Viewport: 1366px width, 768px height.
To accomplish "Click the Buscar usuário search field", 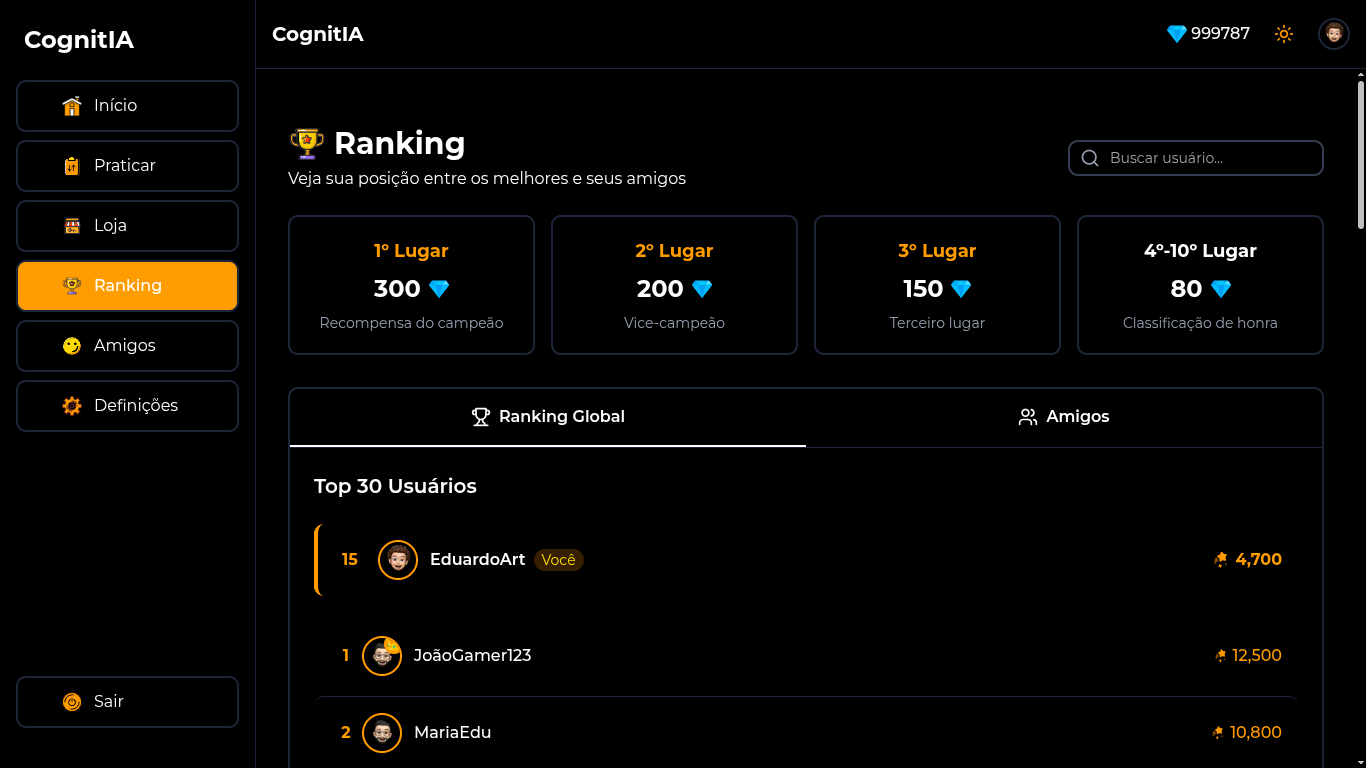I will (1195, 157).
